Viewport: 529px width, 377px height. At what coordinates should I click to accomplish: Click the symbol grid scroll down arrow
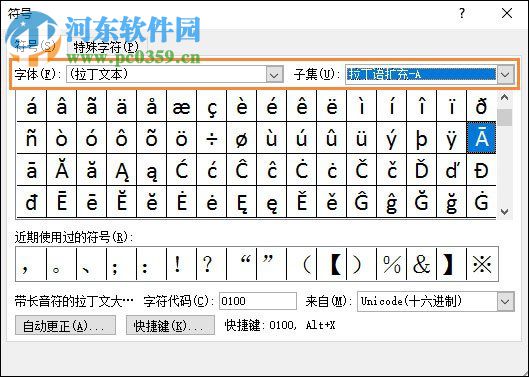click(x=504, y=212)
